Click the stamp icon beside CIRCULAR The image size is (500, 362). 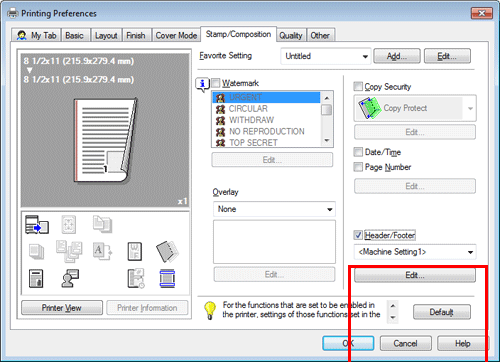(x=220, y=109)
